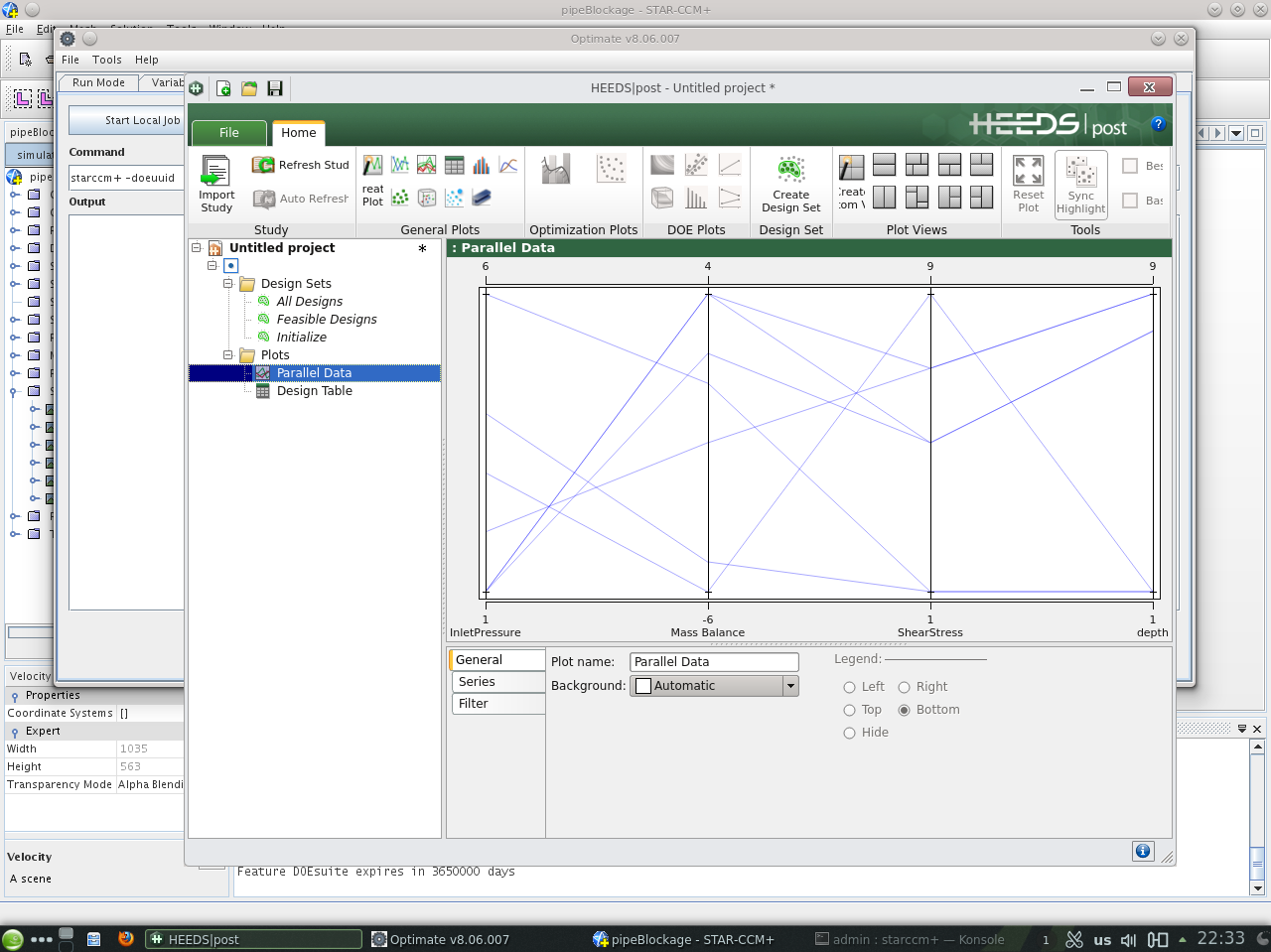This screenshot has height=952, width=1271.
Task: Click the STAR-CCM+ output vertical scrollbar thumb
Action: pyautogui.click(x=1257, y=862)
